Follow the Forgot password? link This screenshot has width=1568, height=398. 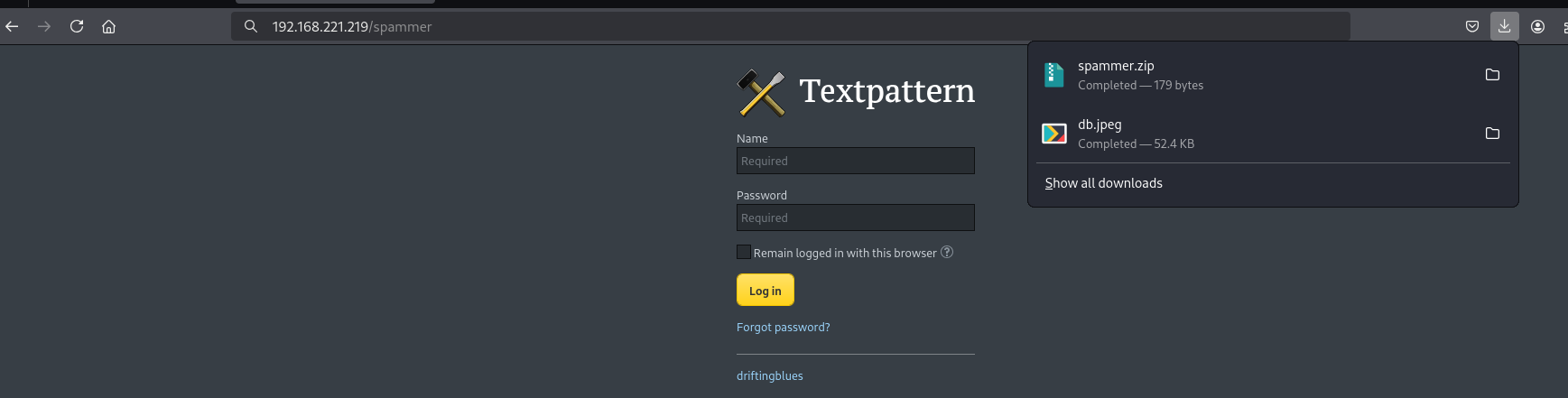pyautogui.click(x=783, y=327)
